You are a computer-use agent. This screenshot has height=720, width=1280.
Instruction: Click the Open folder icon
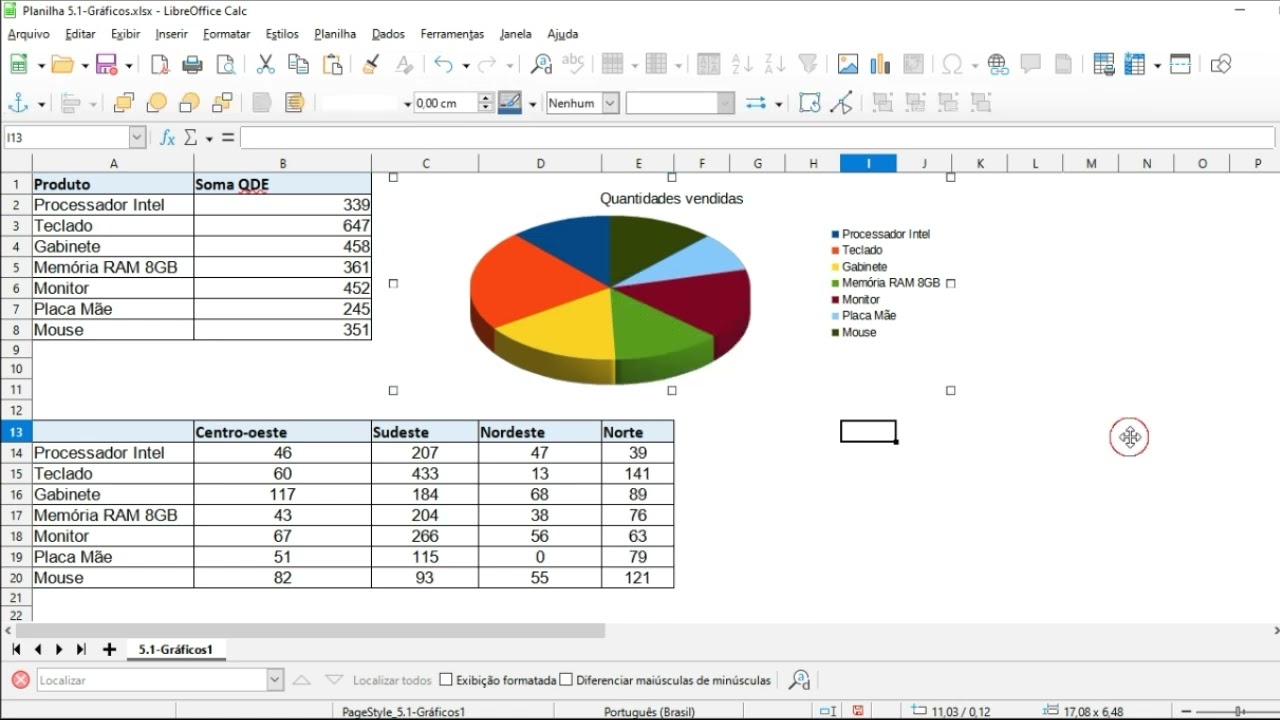click(x=63, y=64)
